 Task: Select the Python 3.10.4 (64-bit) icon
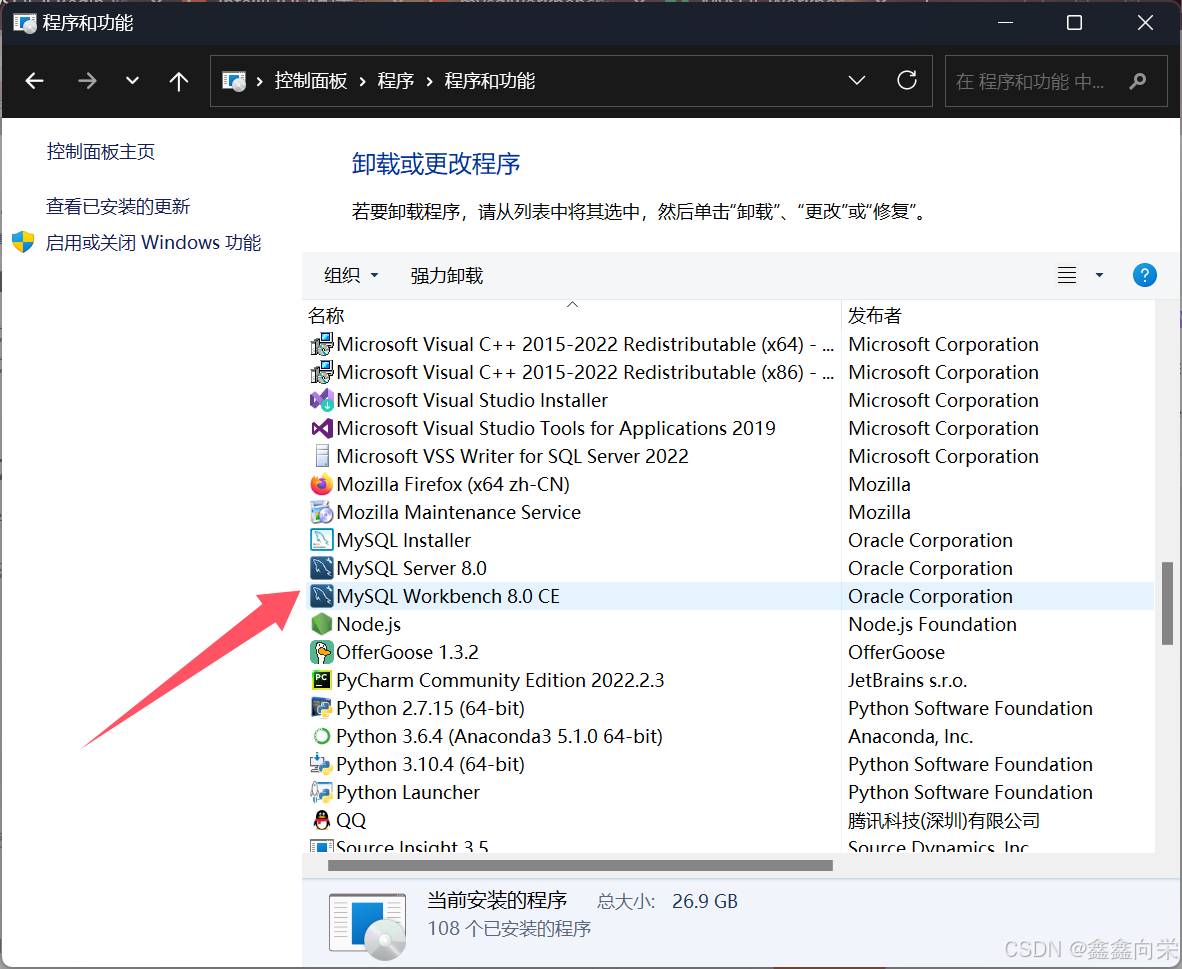[x=322, y=764]
